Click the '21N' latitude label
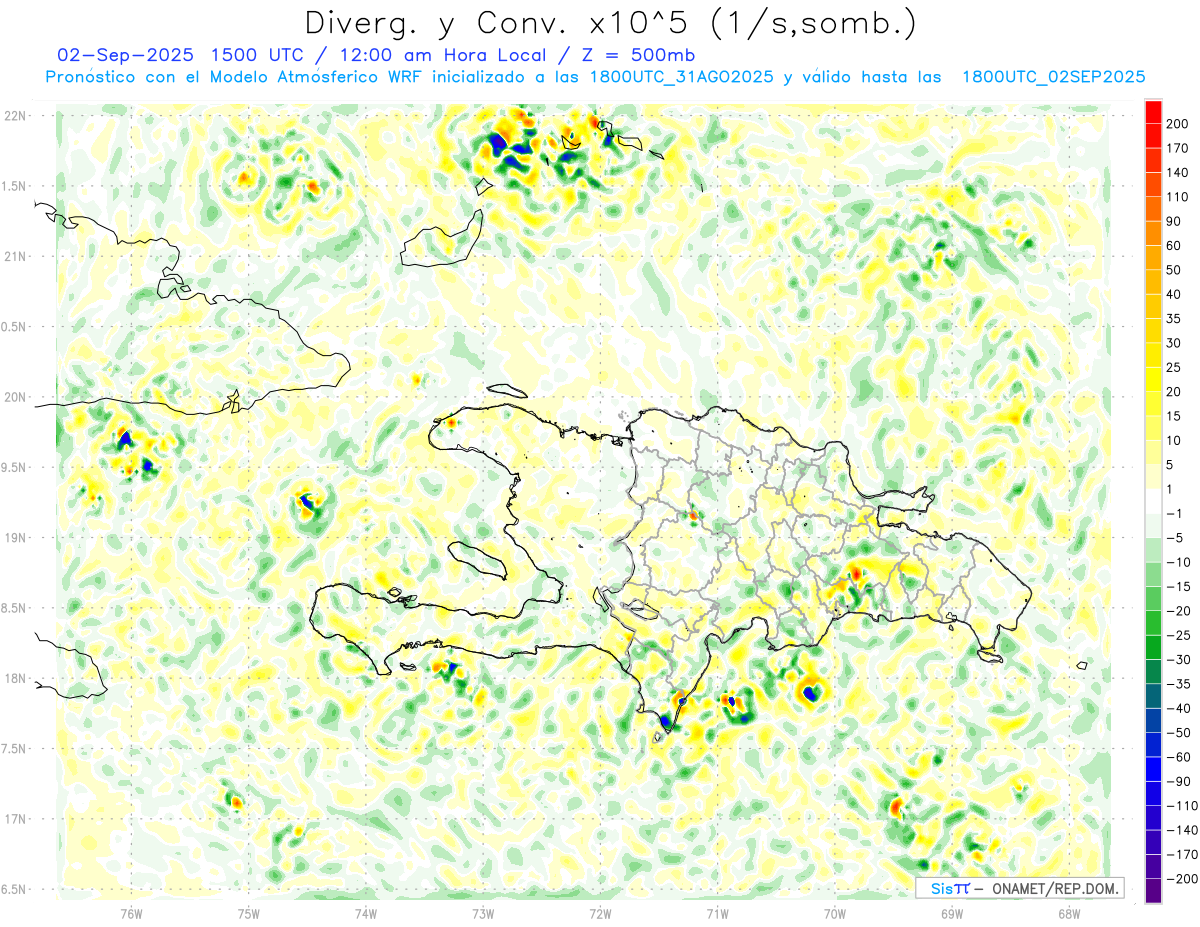This screenshot has height=927, width=1200. click(17, 257)
